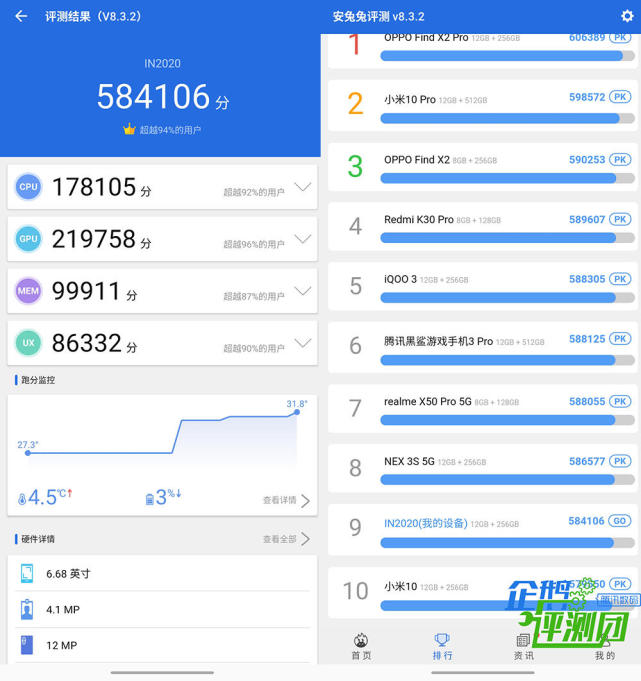
Task: Tap 3% battery drop value
Action: [168, 497]
